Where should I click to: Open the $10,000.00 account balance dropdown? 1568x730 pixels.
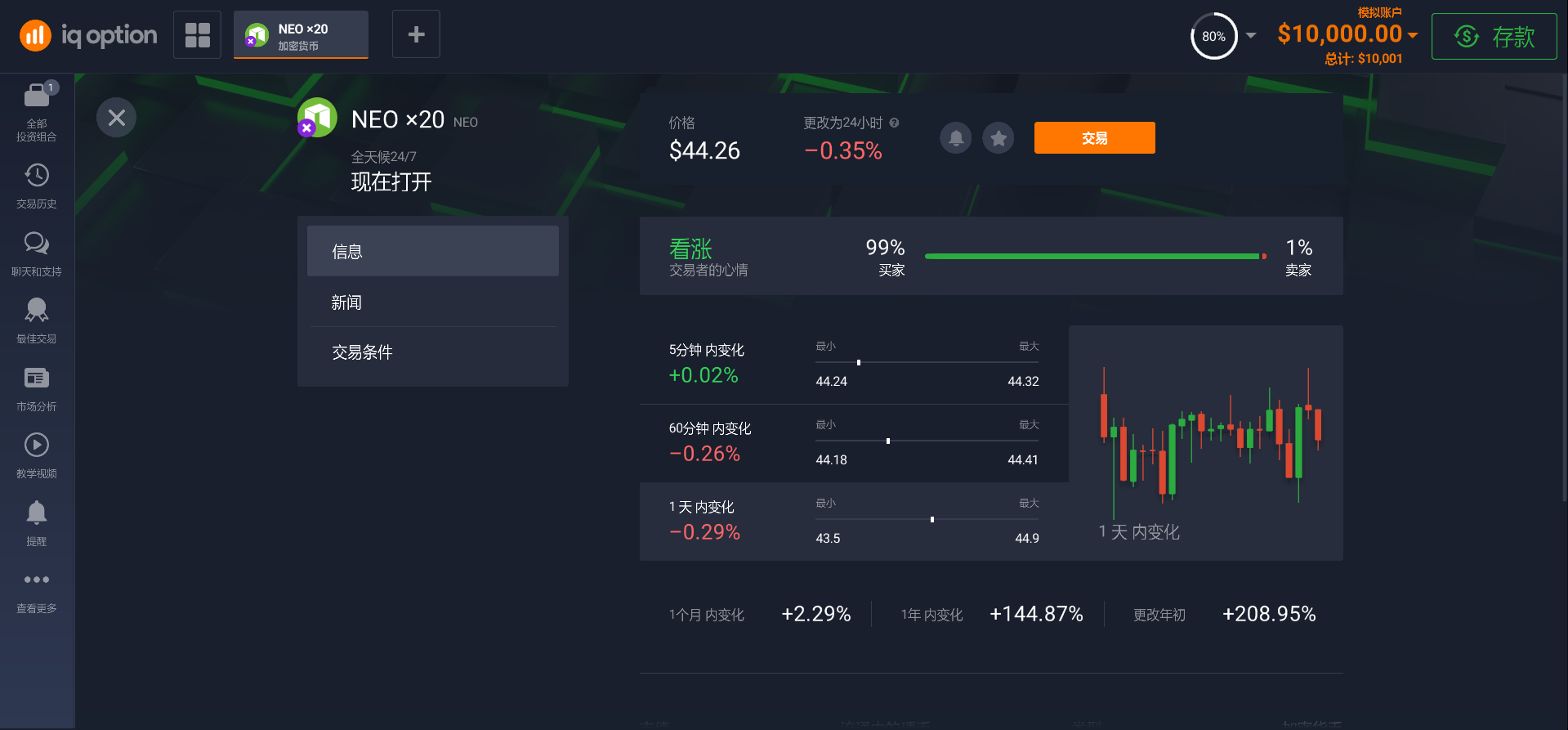coord(1347,34)
